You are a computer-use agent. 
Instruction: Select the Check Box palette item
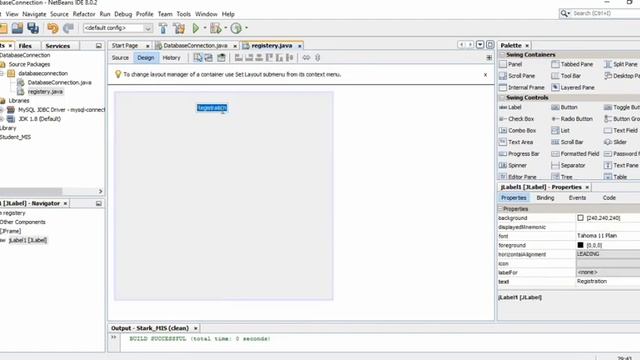[x=516, y=119]
